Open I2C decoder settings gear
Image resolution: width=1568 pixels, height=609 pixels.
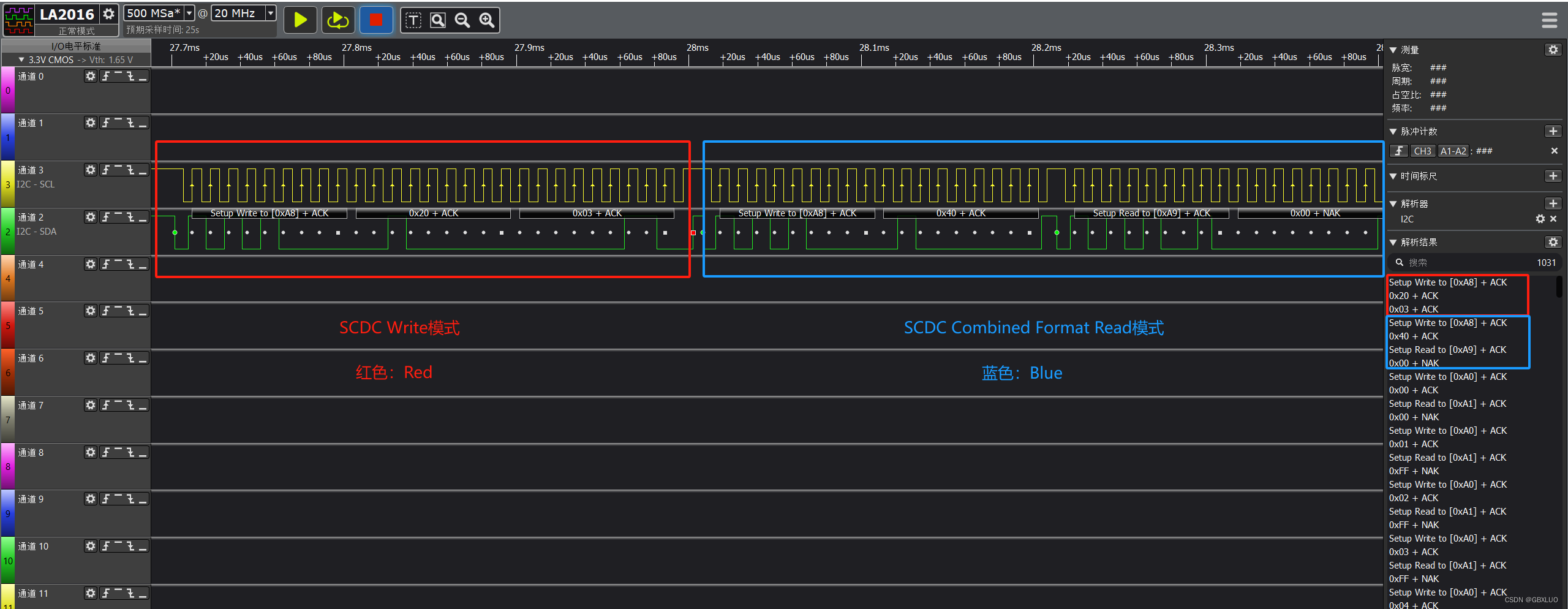pos(1540,219)
